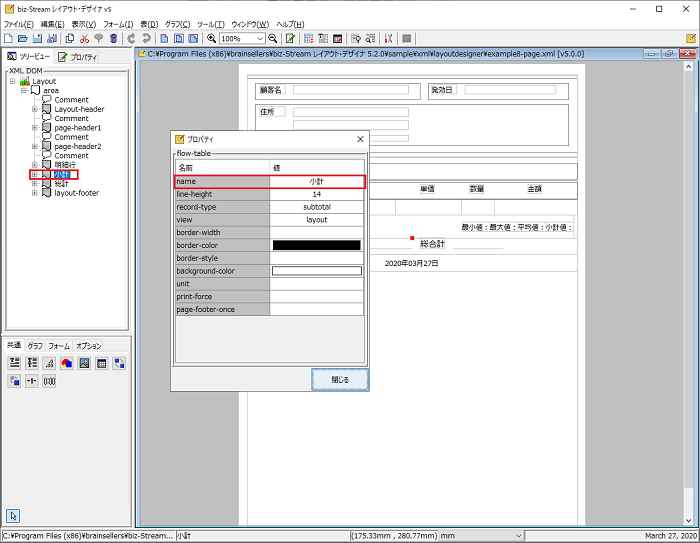Open the 編集(E) menu
The width and height of the screenshot is (700, 543).
(52, 24)
